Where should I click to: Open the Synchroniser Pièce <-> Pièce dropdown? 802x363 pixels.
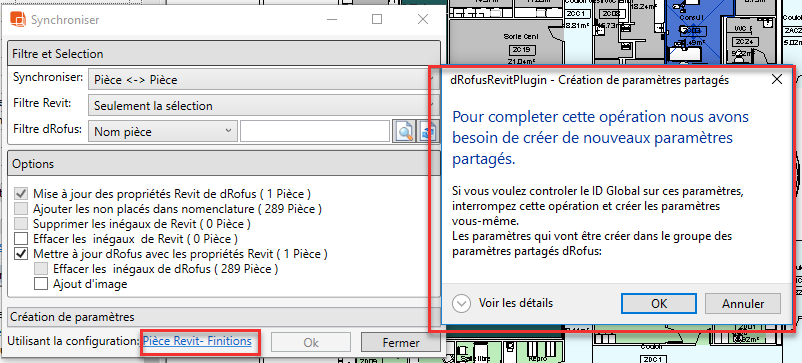264,79
